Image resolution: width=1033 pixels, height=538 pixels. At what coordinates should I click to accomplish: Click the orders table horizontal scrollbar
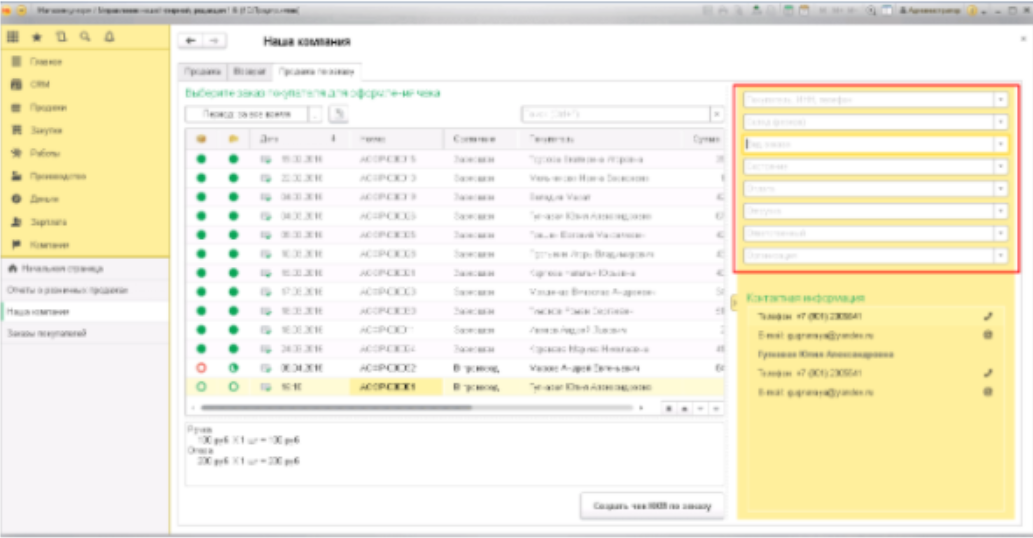pos(420,409)
